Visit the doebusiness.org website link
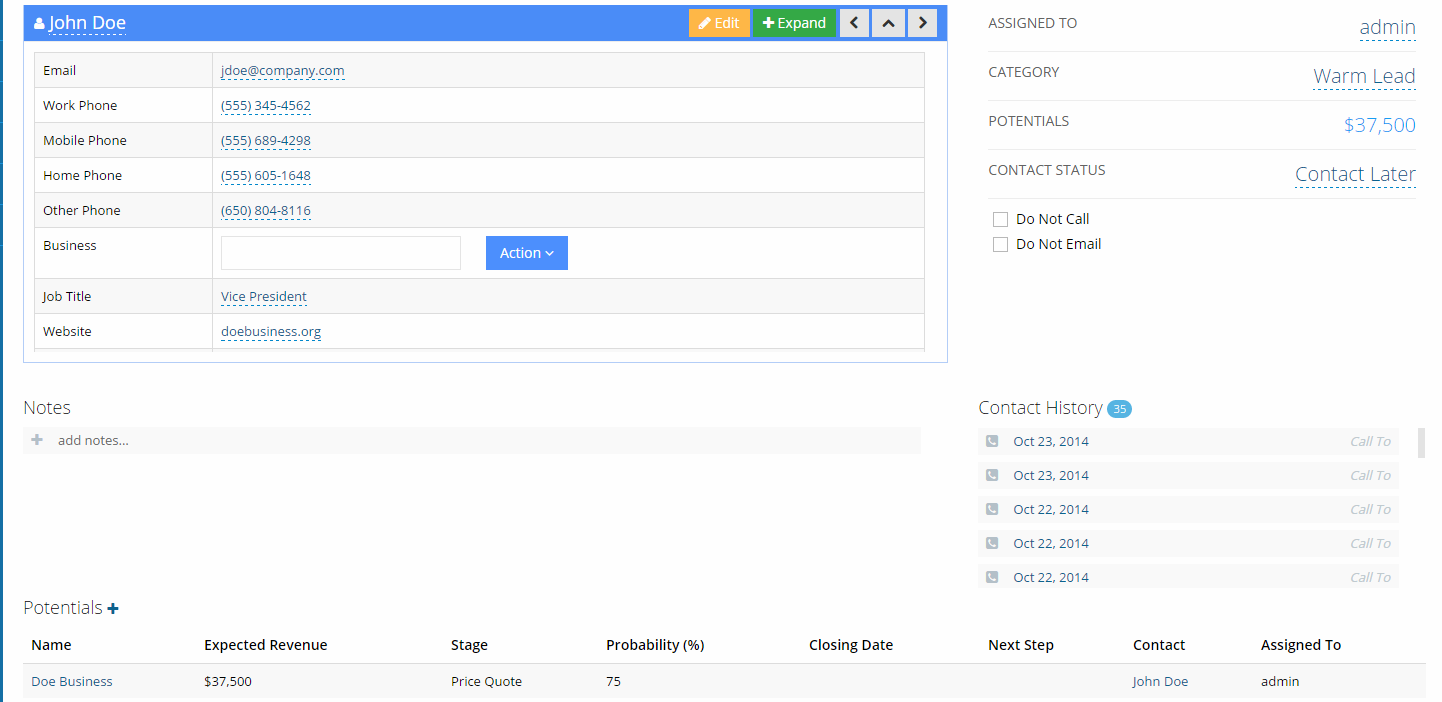 (x=270, y=331)
